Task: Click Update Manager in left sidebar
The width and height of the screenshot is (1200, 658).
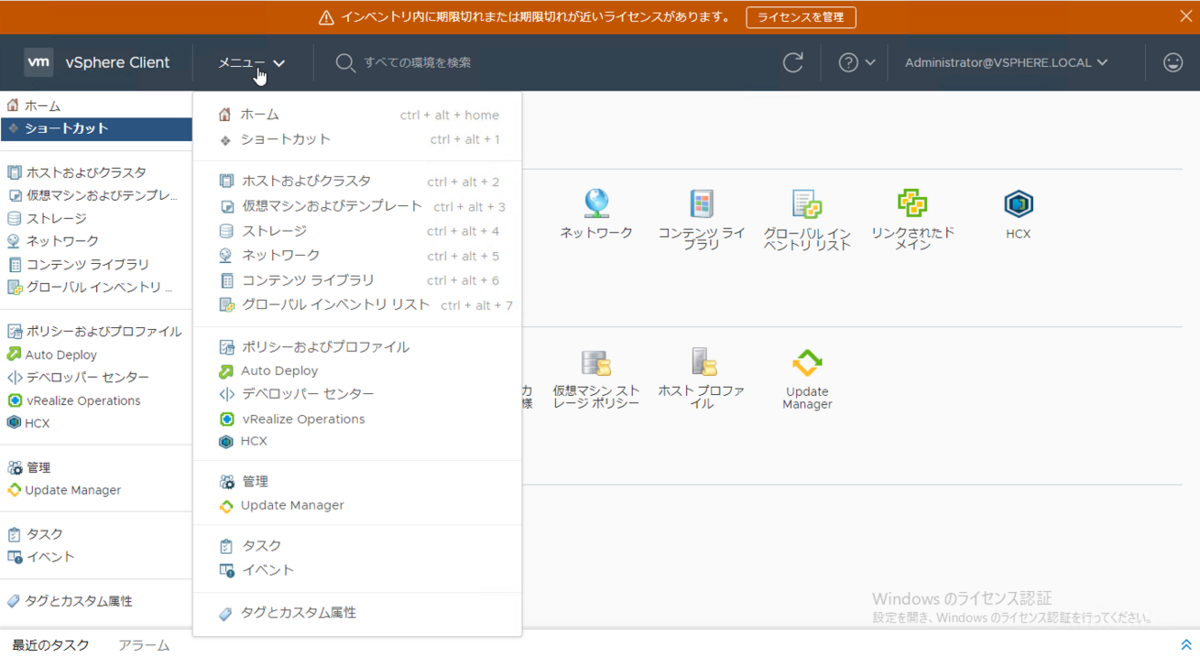Action: [96, 490]
